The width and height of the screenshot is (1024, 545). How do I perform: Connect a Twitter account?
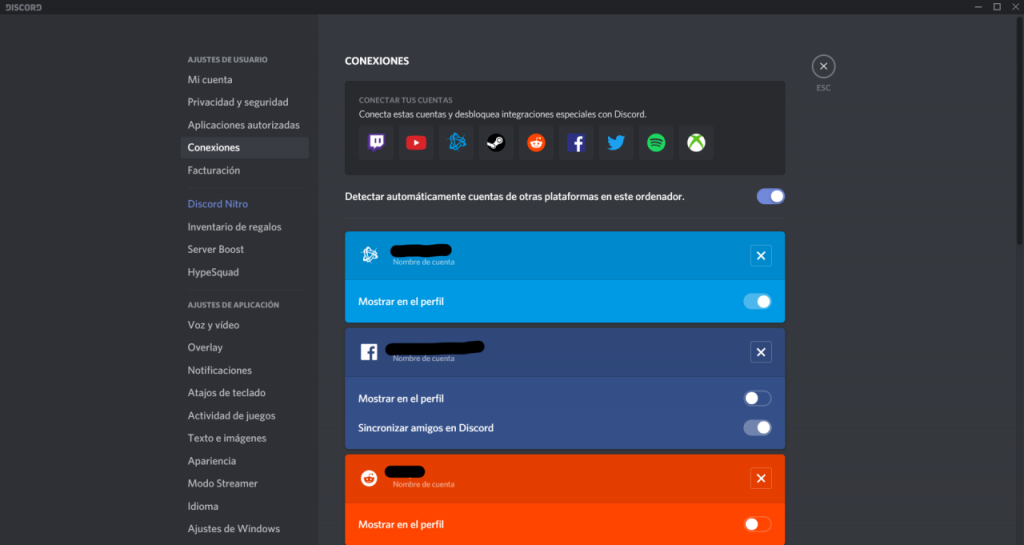[x=616, y=143]
